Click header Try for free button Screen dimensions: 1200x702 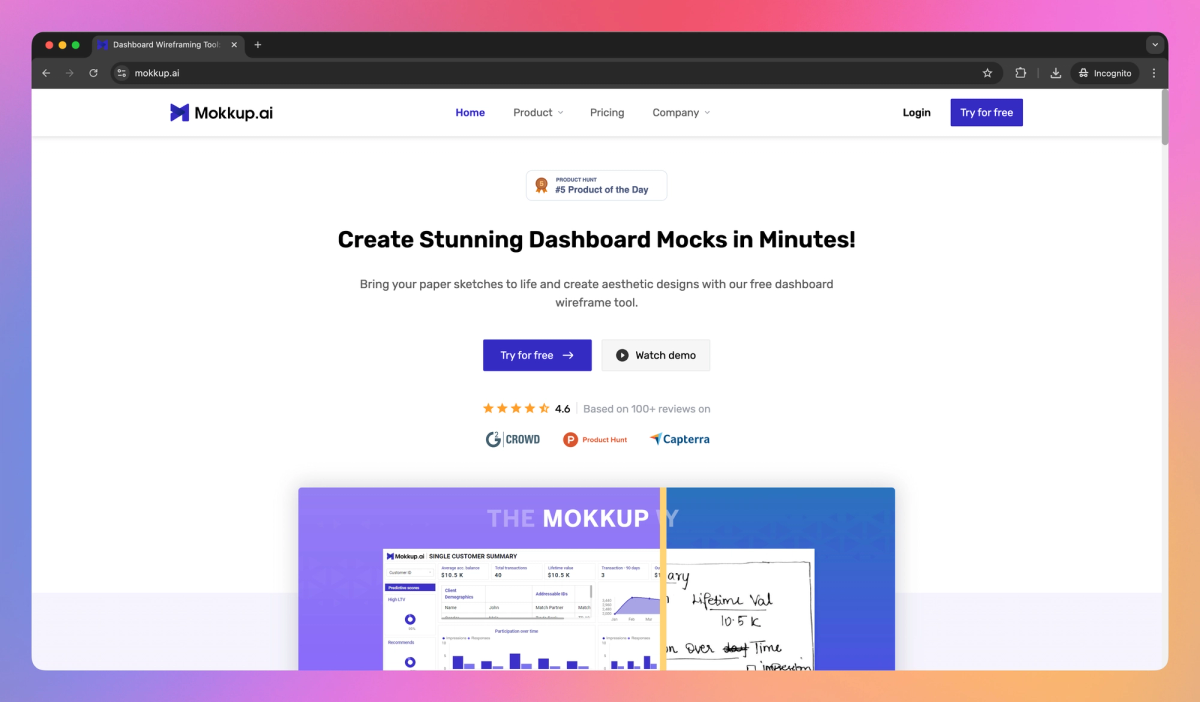986,113
